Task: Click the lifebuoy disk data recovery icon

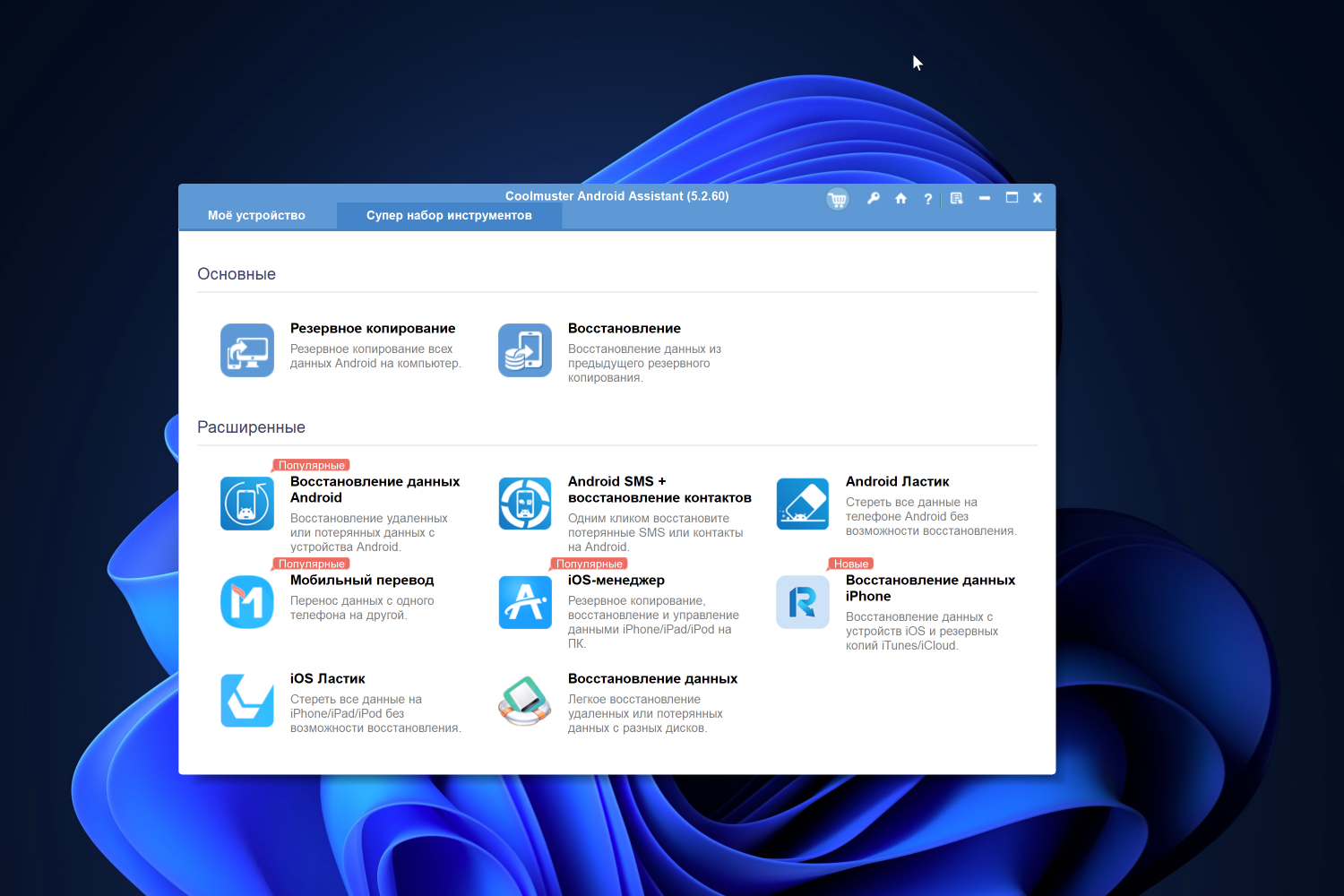Action: [x=525, y=701]
